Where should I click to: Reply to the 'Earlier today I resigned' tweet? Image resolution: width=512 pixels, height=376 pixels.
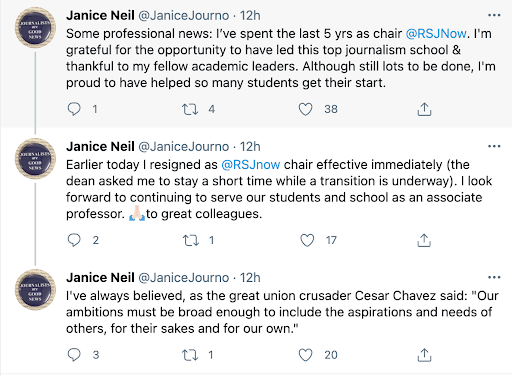74,240
